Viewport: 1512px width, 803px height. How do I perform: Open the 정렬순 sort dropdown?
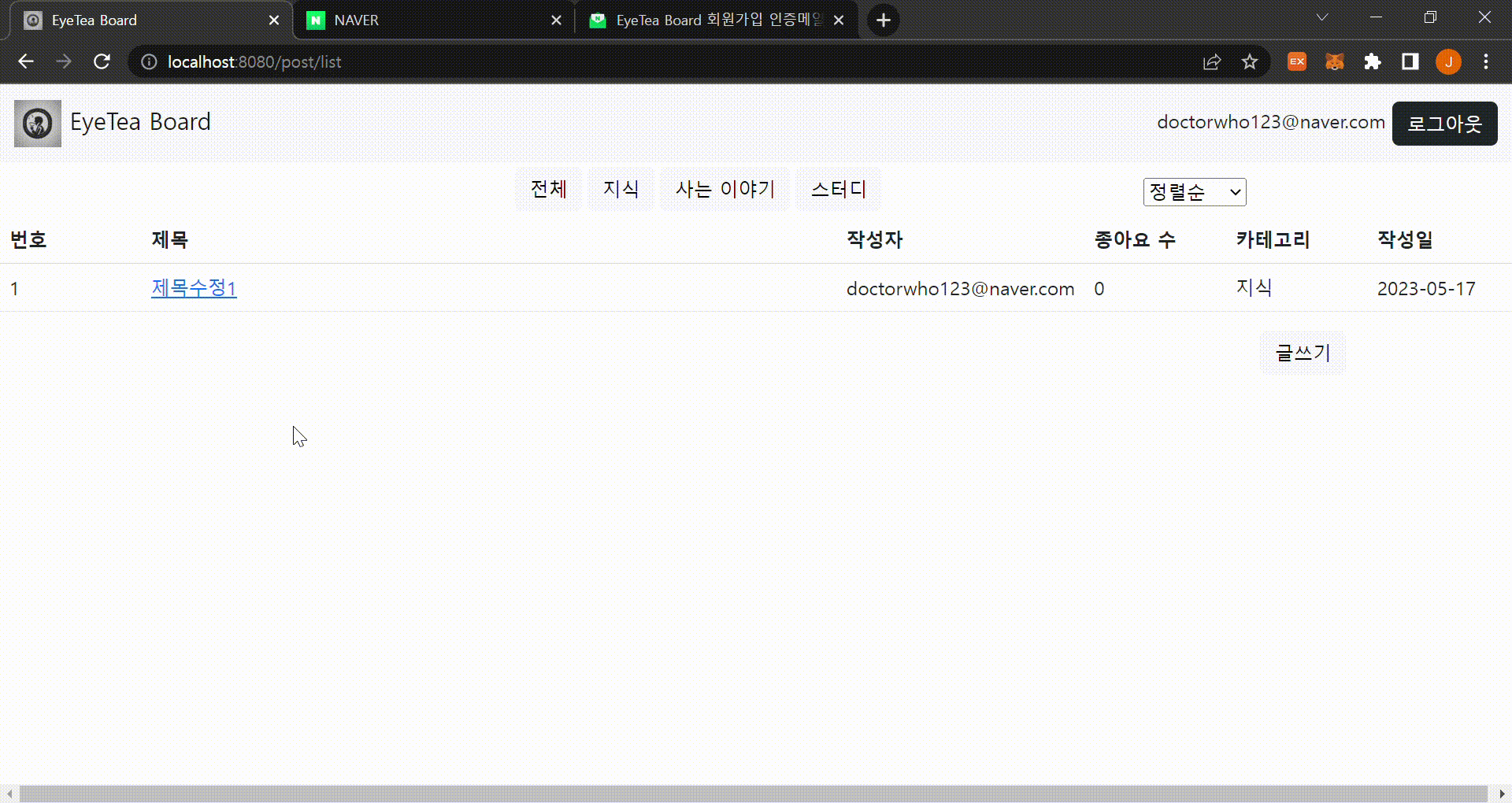pyautogui.click(x=1194, y=192)
